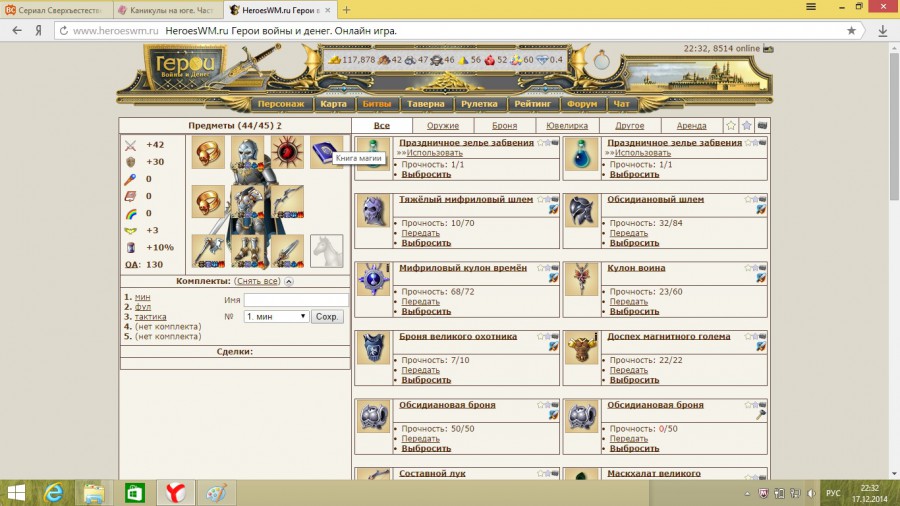Image resolution: width=900 pixels, height=506 pixels.
Task: Launch Internet Explorer from the taskbar
Action: pos(53,493)
